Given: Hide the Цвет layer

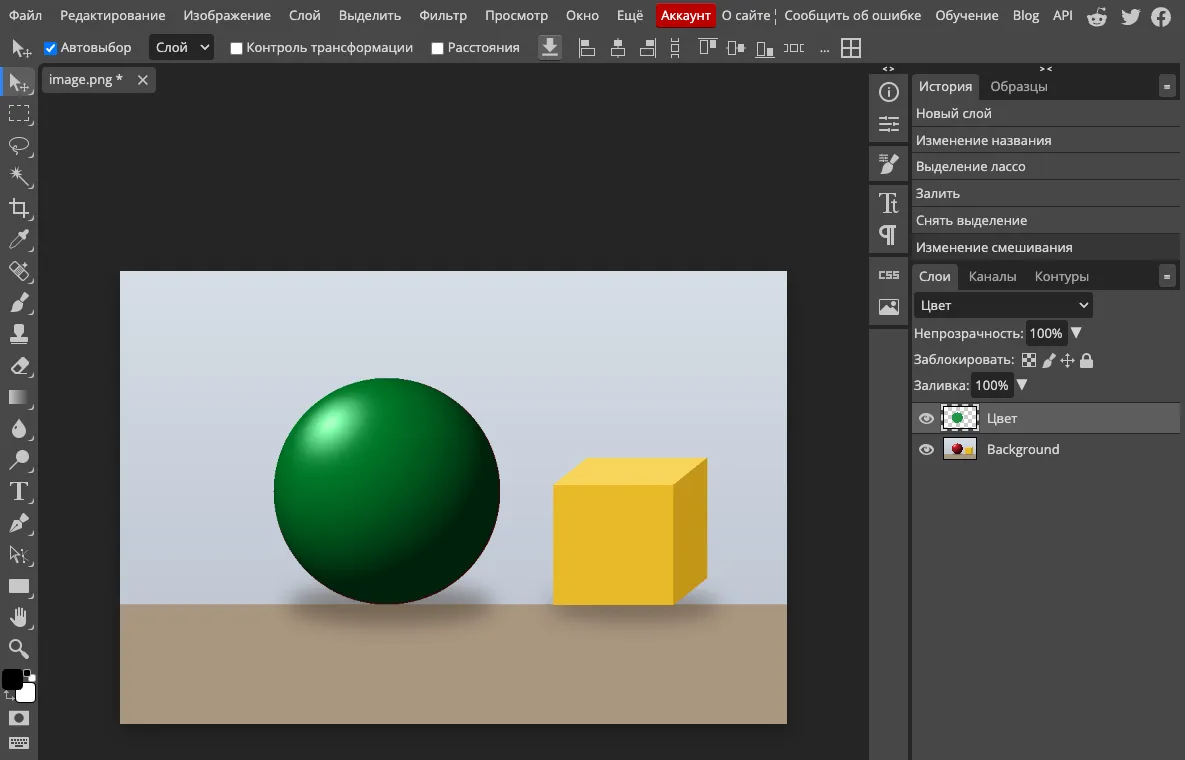Looking at the screenshot, I should click(x=926, y=419).
